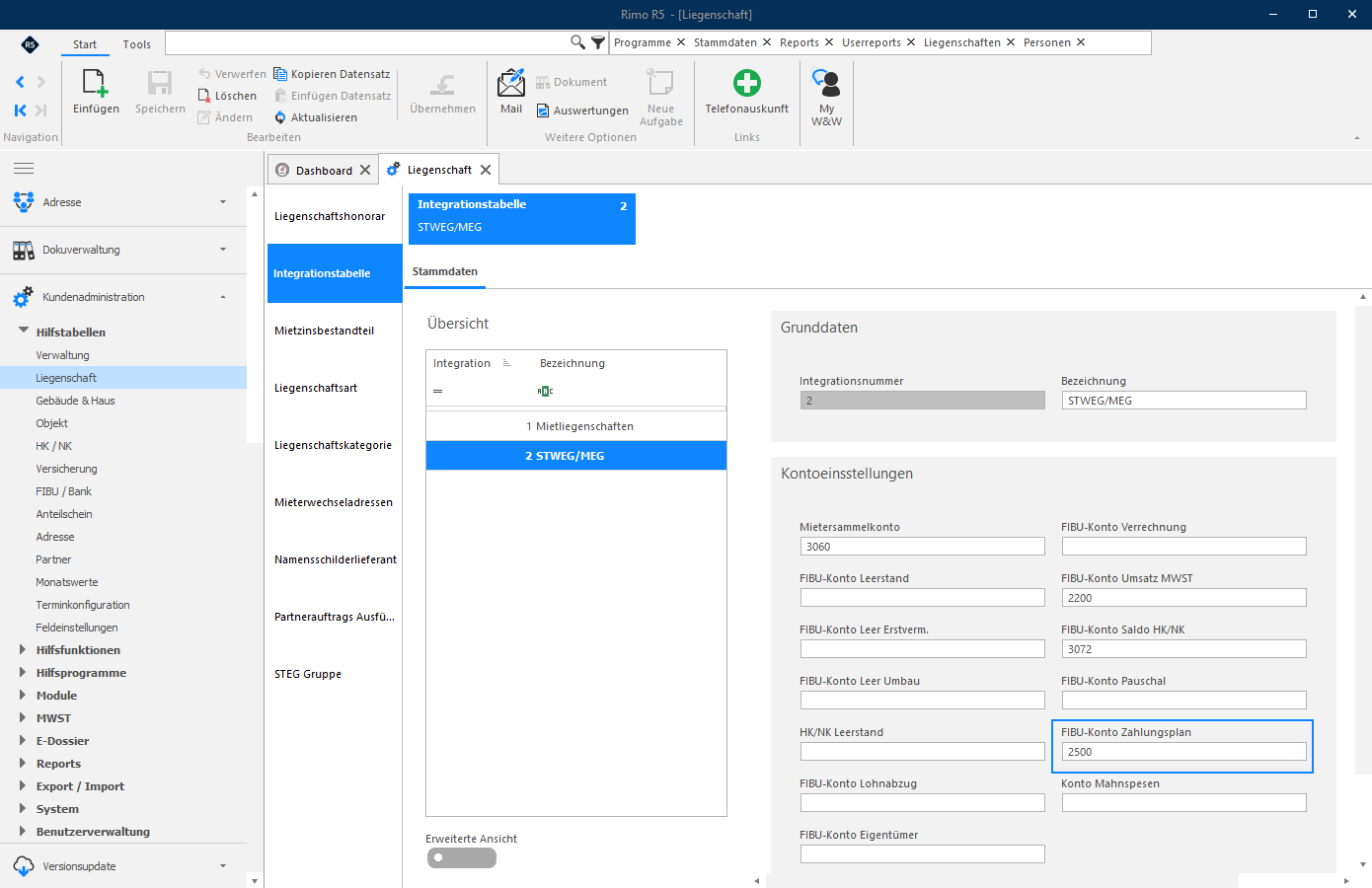This screenshot has height=888, width=1372.
Task: Expand the Dokuverwaltung sidebar section
Action: coord(222,250)
